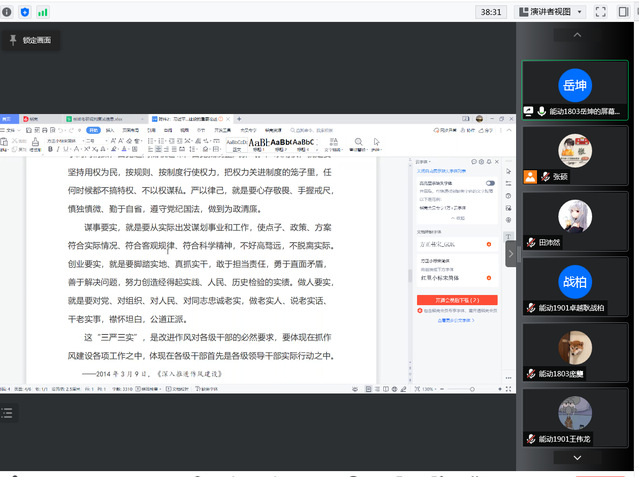The image size is (639, 477).
Task: Click the lock screen pin icon
Action: (13, 40)
